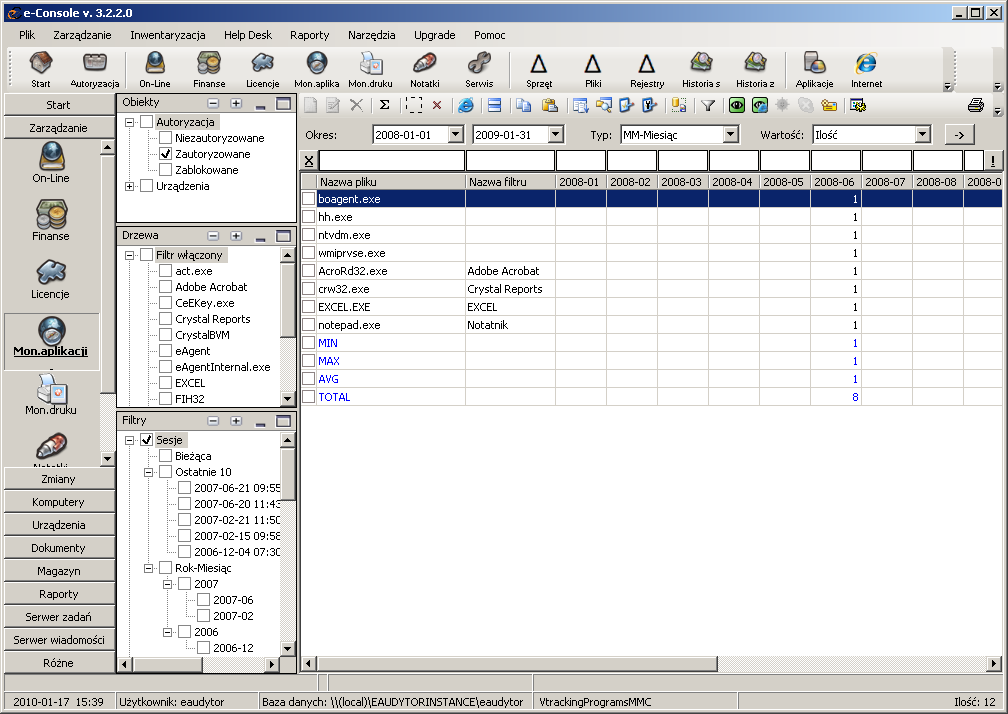
Task: Check the Adobe Acrobat filter checkbox
Action: pos(166,287)
